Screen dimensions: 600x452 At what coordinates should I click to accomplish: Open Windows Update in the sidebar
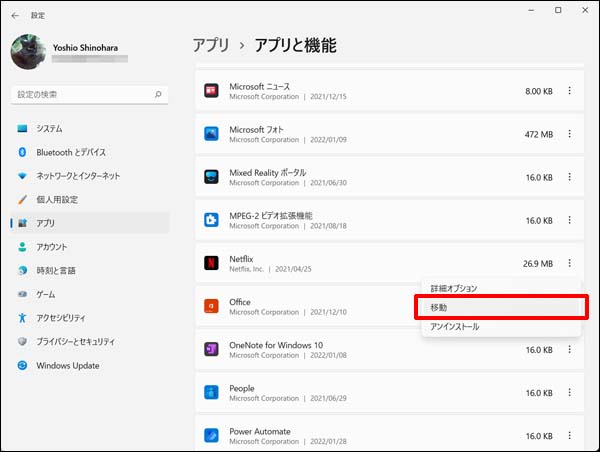tap(67, 365)
